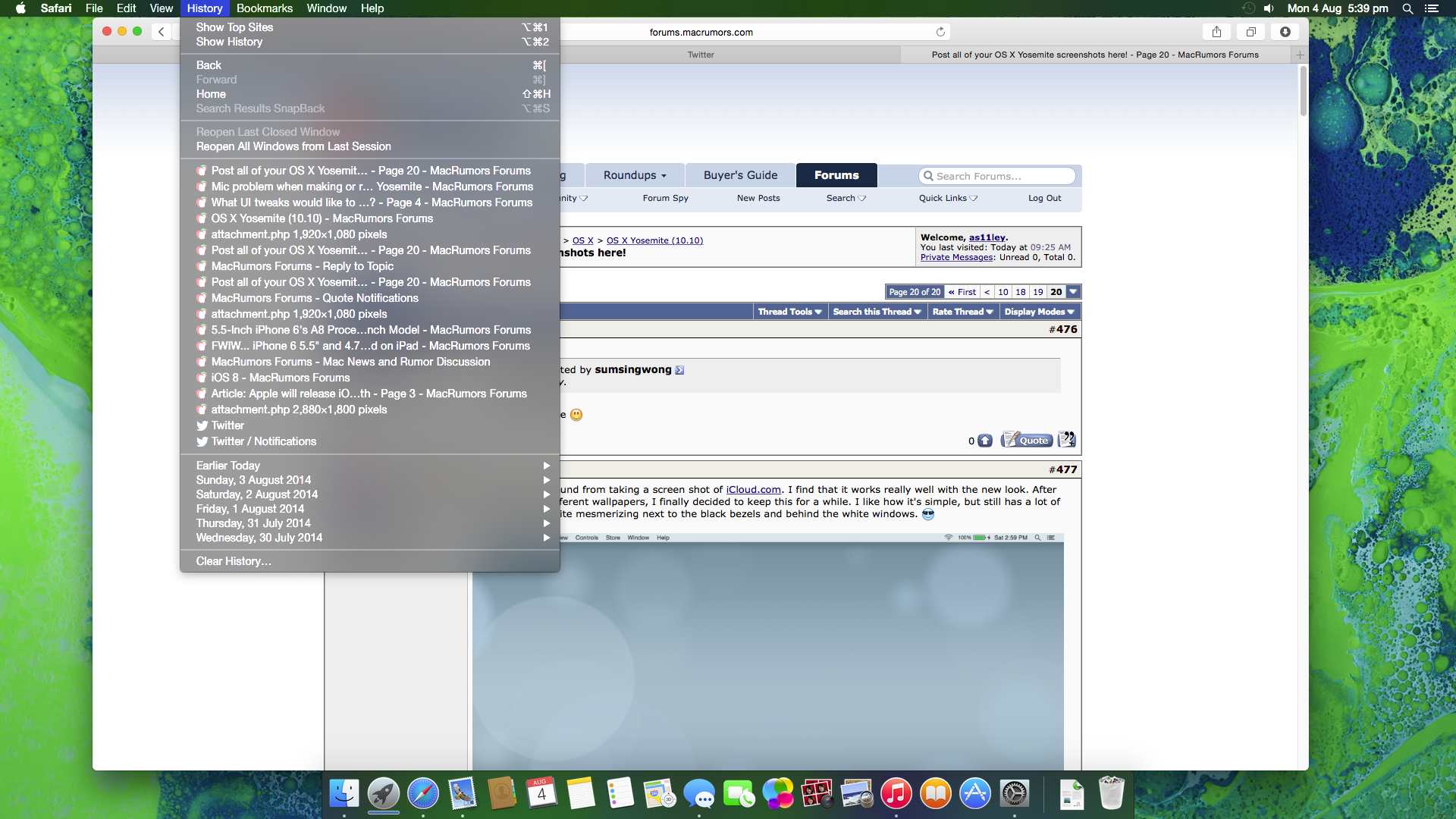Open Messages speech bubble in Dock
The height and width of the screenshot is (819, 1456).
[x=699, y=794]
